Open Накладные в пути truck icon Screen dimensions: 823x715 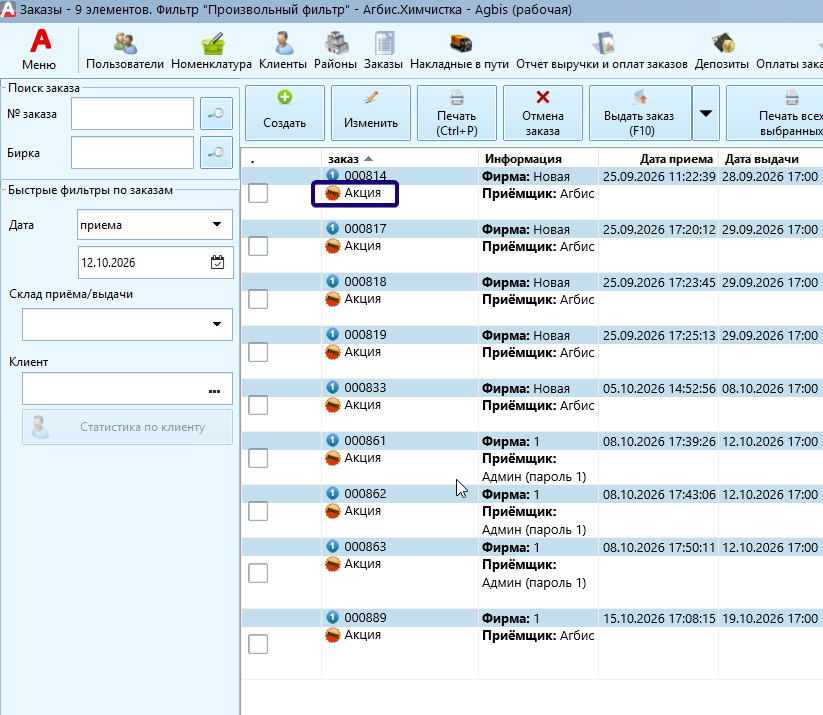tap(460, 43)
